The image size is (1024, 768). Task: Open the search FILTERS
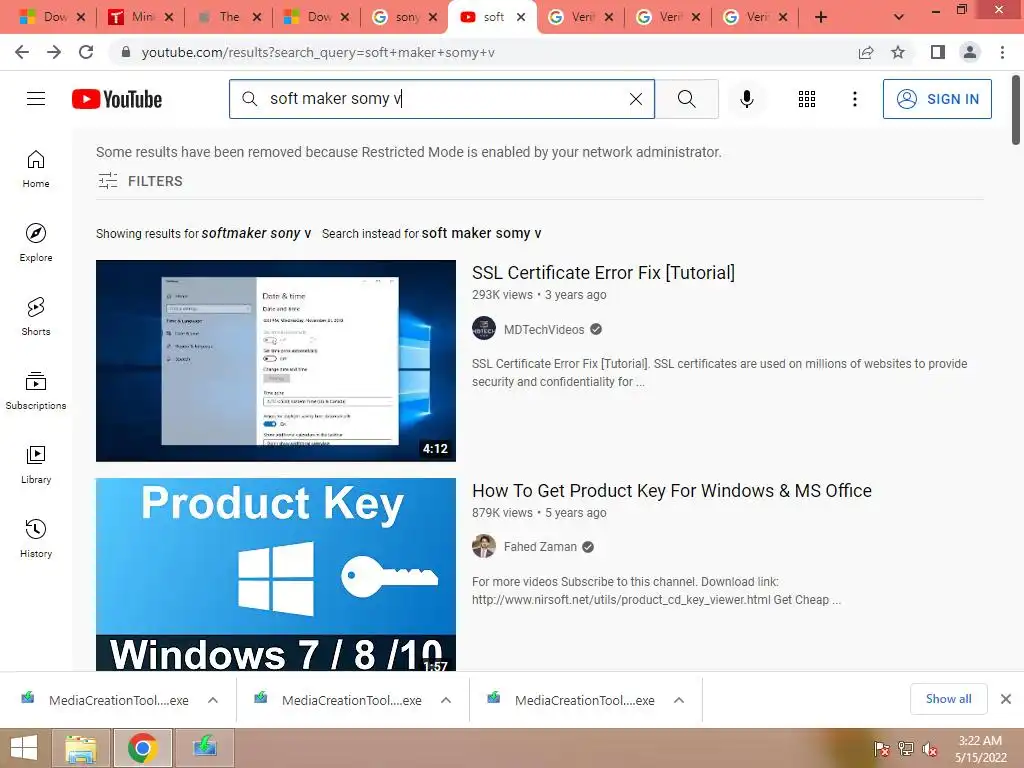pos(140,181)
